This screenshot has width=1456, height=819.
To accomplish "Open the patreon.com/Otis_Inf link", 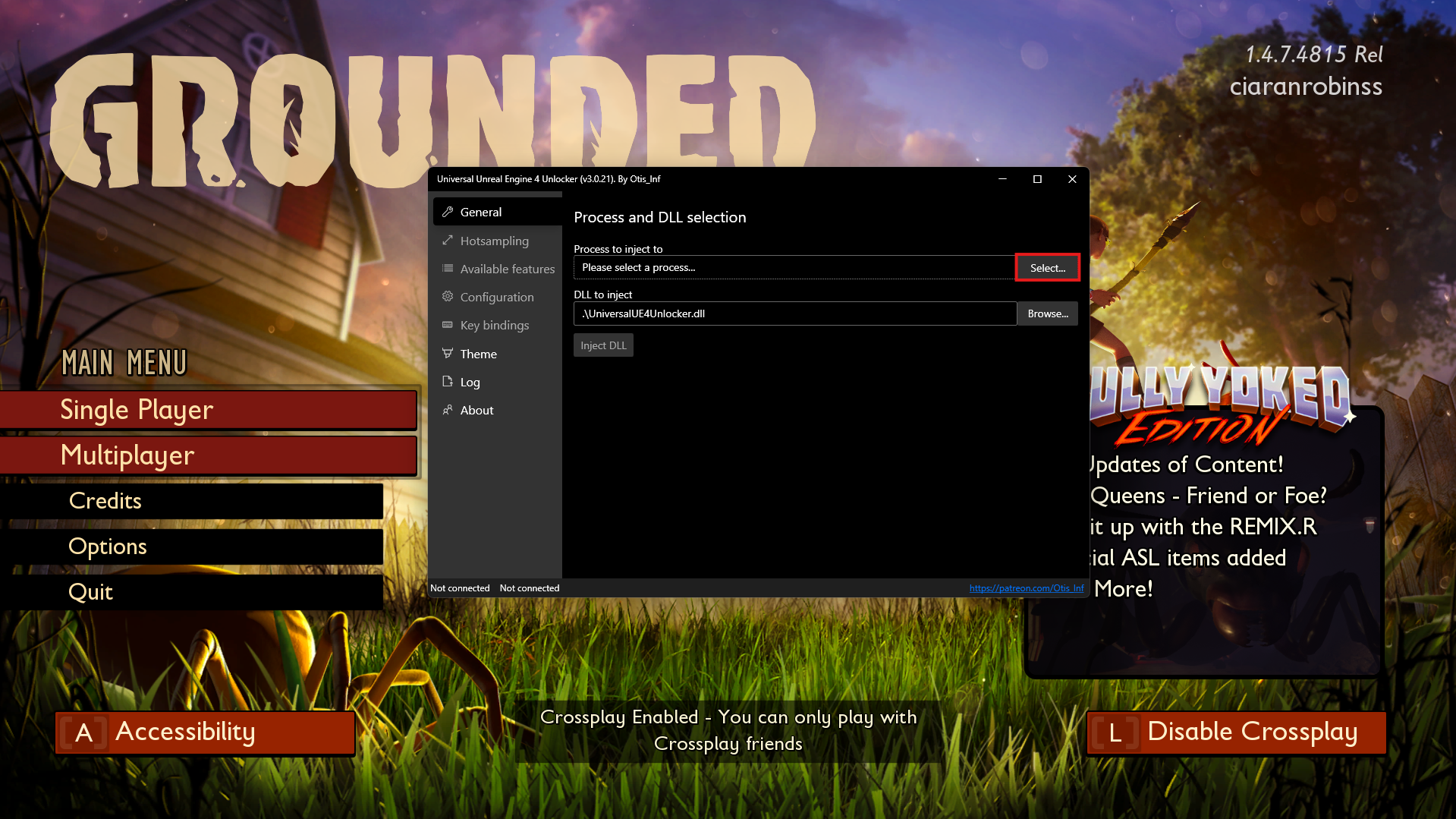I will point(1027,588).
